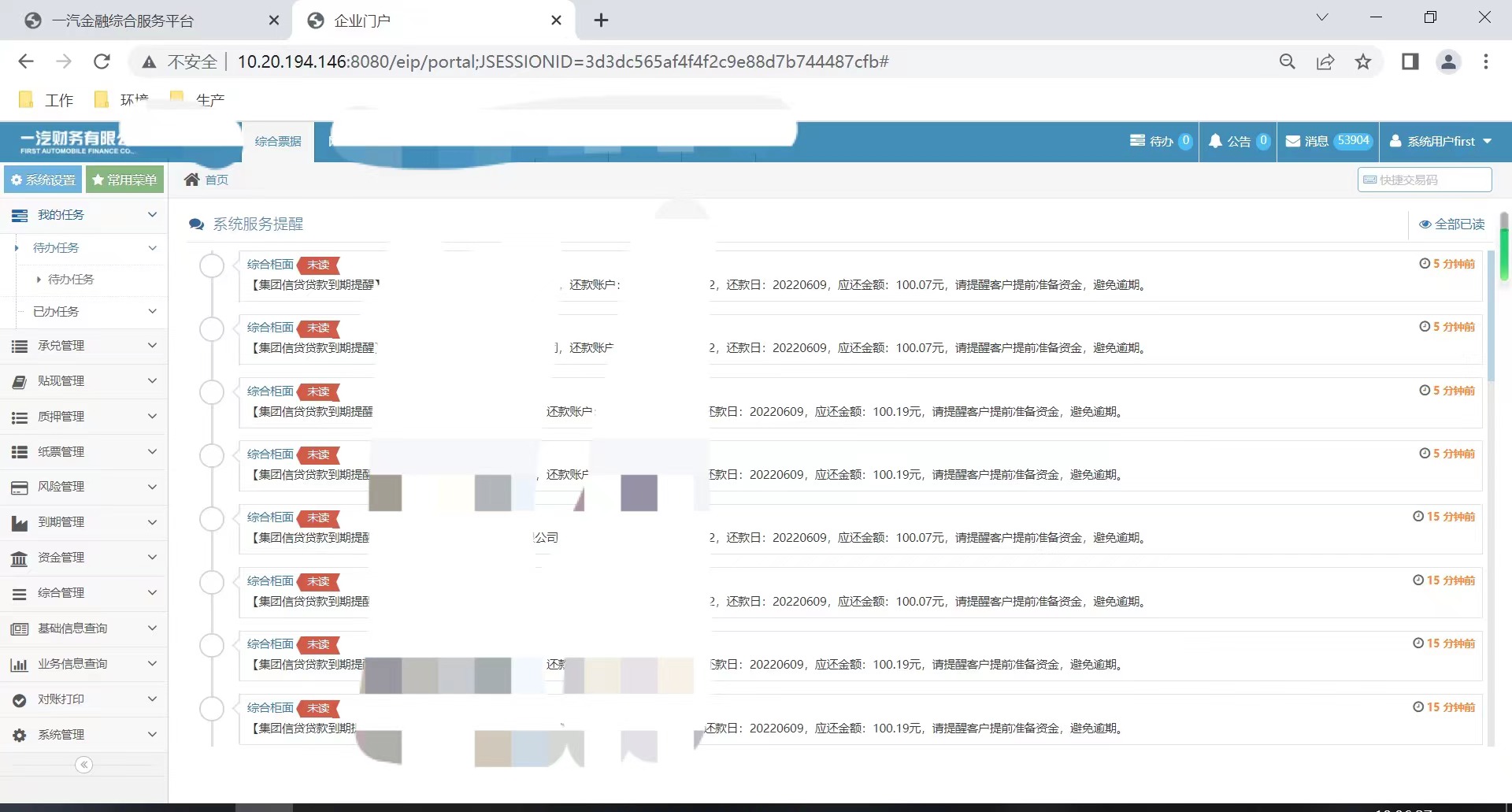This screenshot has height=812, width=1512.
Task: Click the 质押管理 list icon
Action: click(x=20, y=417)
